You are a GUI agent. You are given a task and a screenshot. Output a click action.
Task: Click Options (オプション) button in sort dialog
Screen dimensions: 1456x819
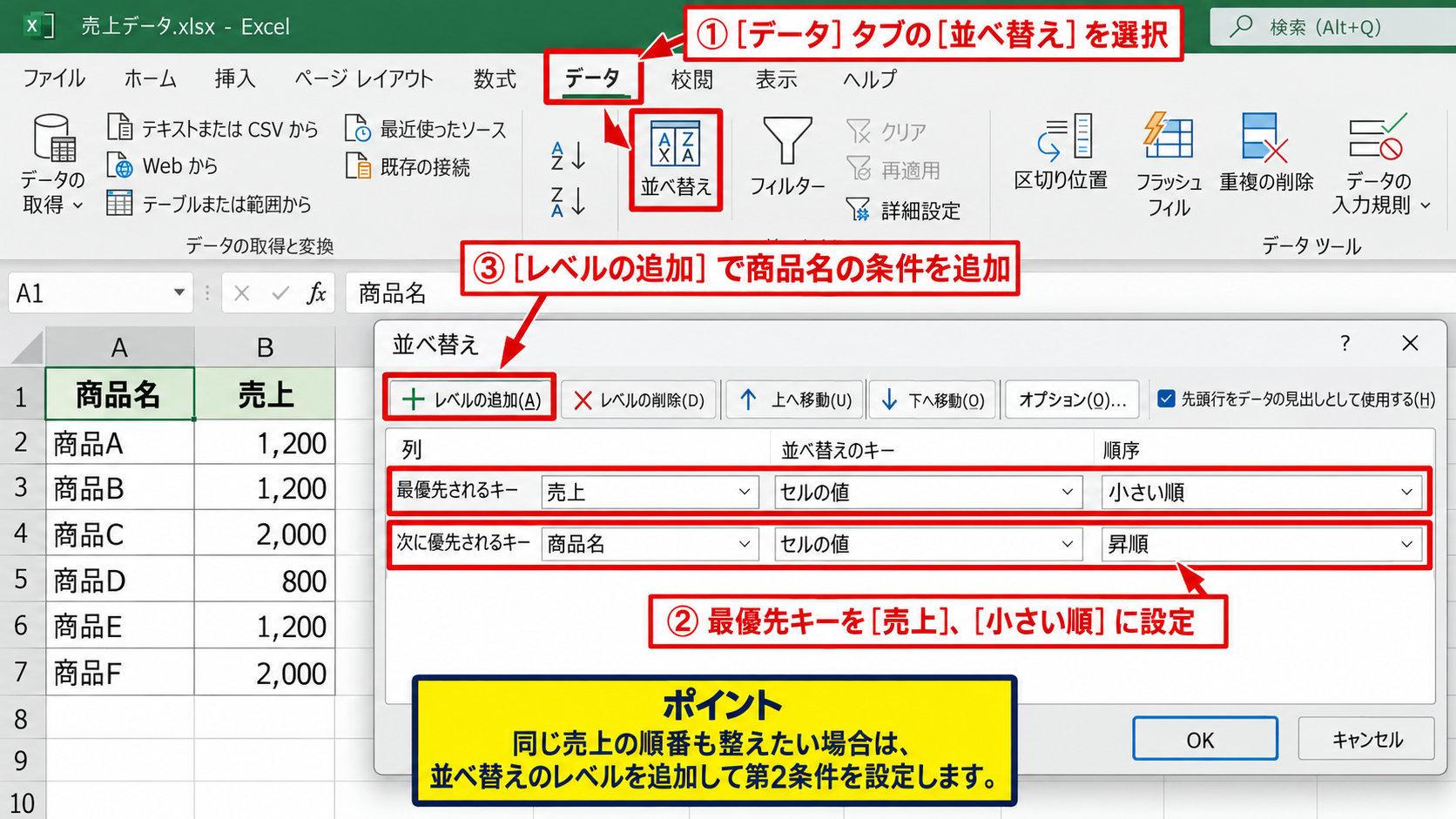pyautogui.click(x=1072, y=399)
